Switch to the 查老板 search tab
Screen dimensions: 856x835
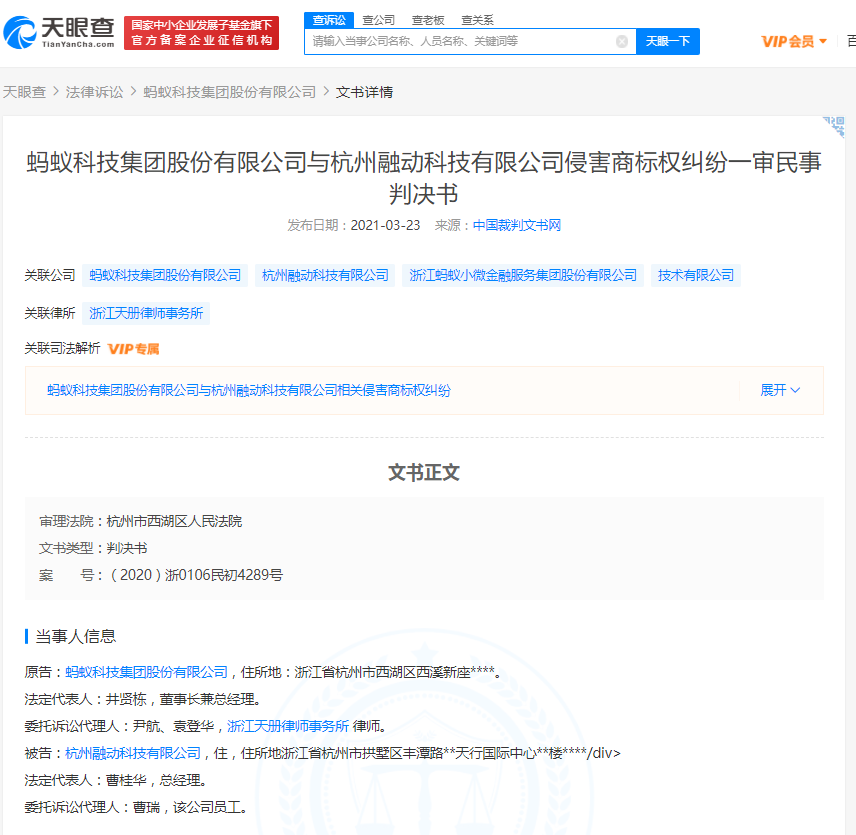pyautogui.click(x=428, y=20)
